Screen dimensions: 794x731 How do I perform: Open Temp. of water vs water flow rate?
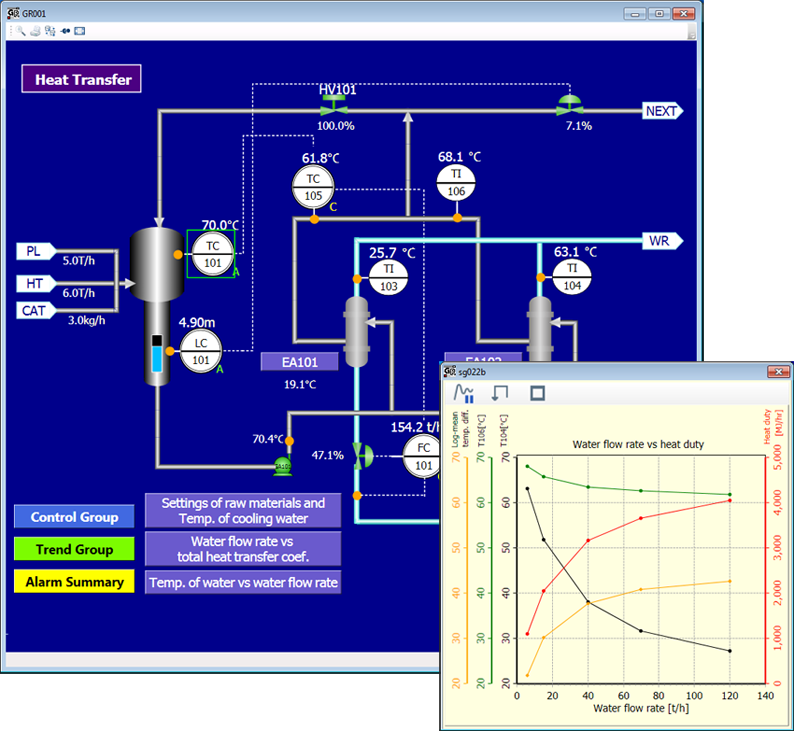[243, 582]
